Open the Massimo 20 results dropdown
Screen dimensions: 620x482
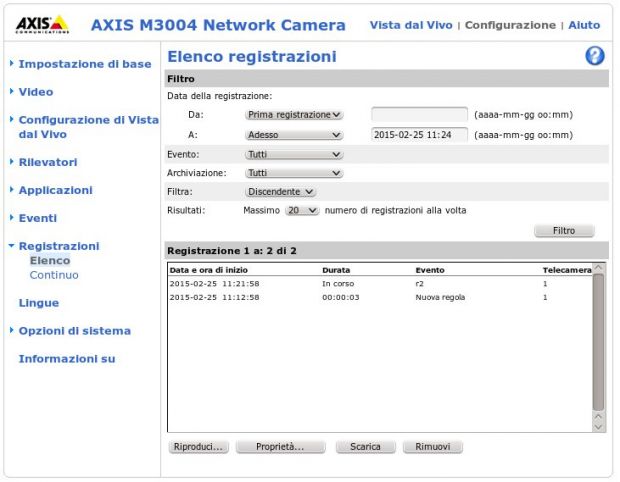[302, 210]
